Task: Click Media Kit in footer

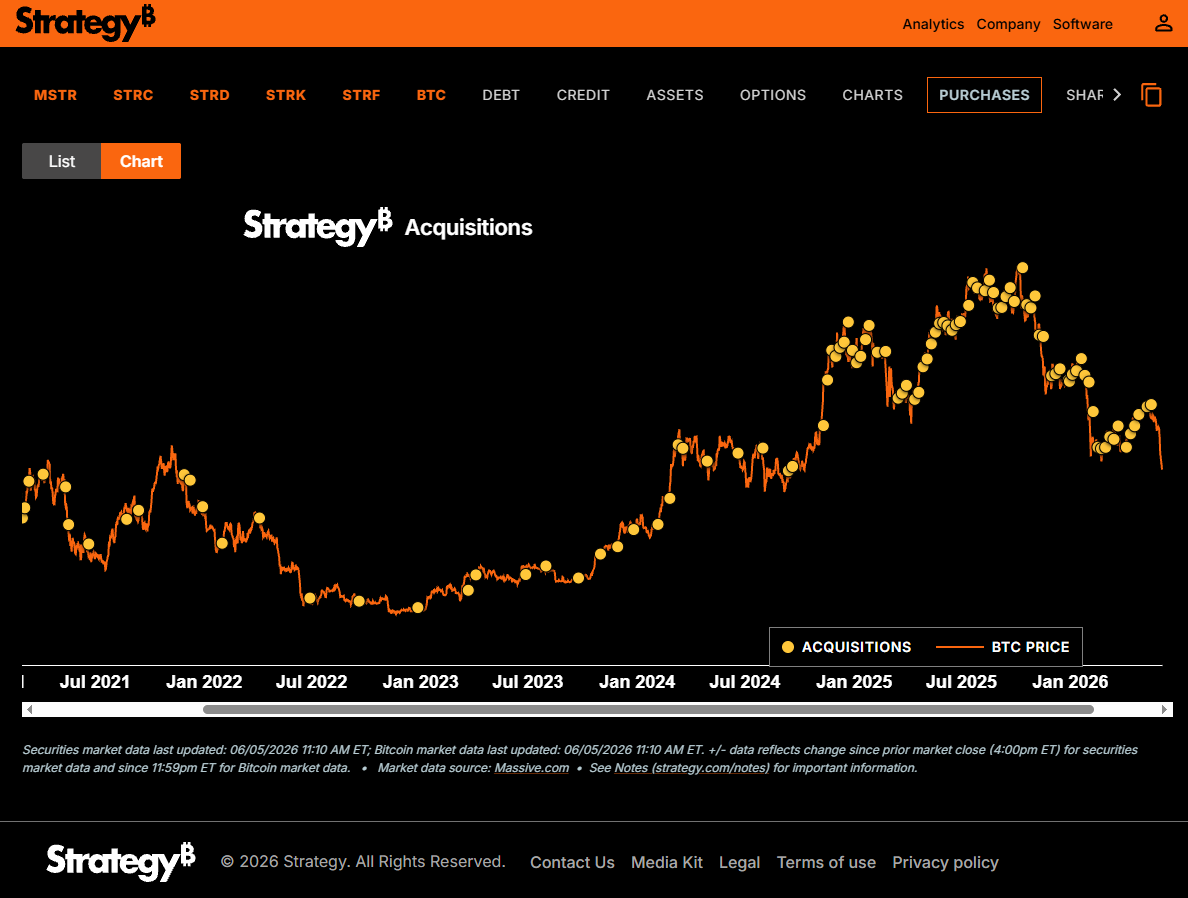Action: (x=667, y=862)
